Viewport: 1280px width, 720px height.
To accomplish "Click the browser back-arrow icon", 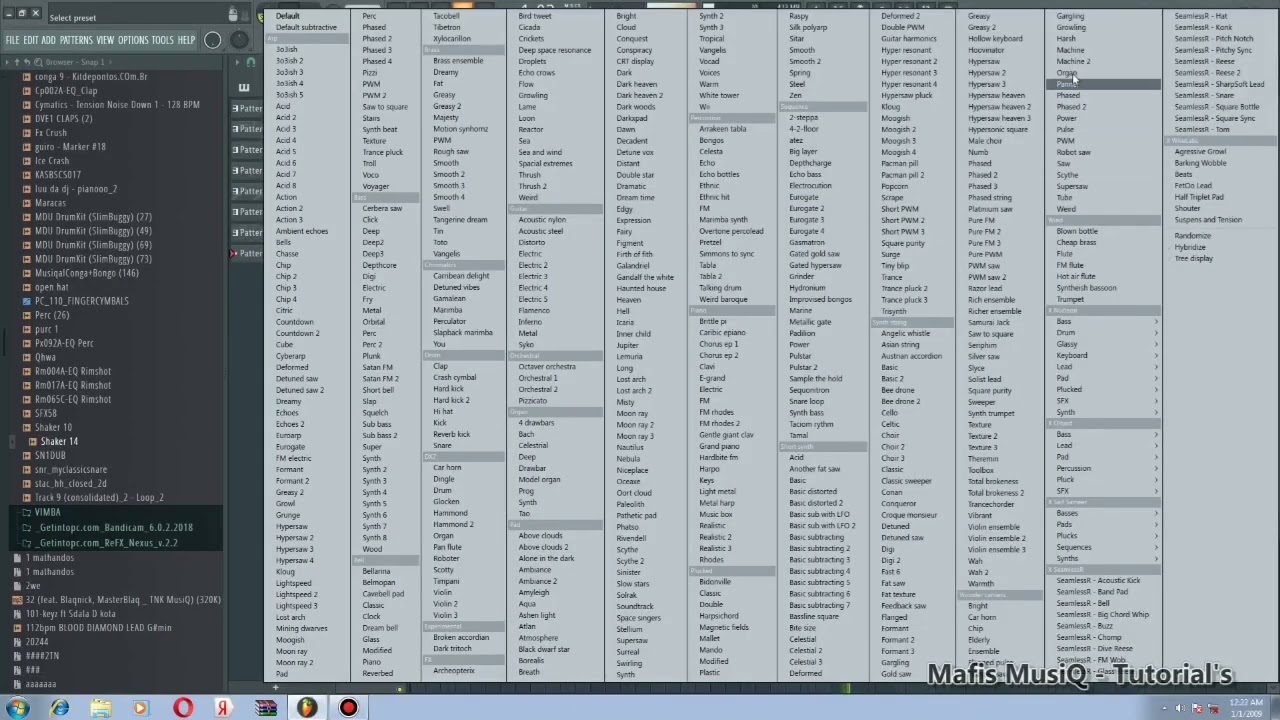I will pyautogui.click(x=28, y=62).
